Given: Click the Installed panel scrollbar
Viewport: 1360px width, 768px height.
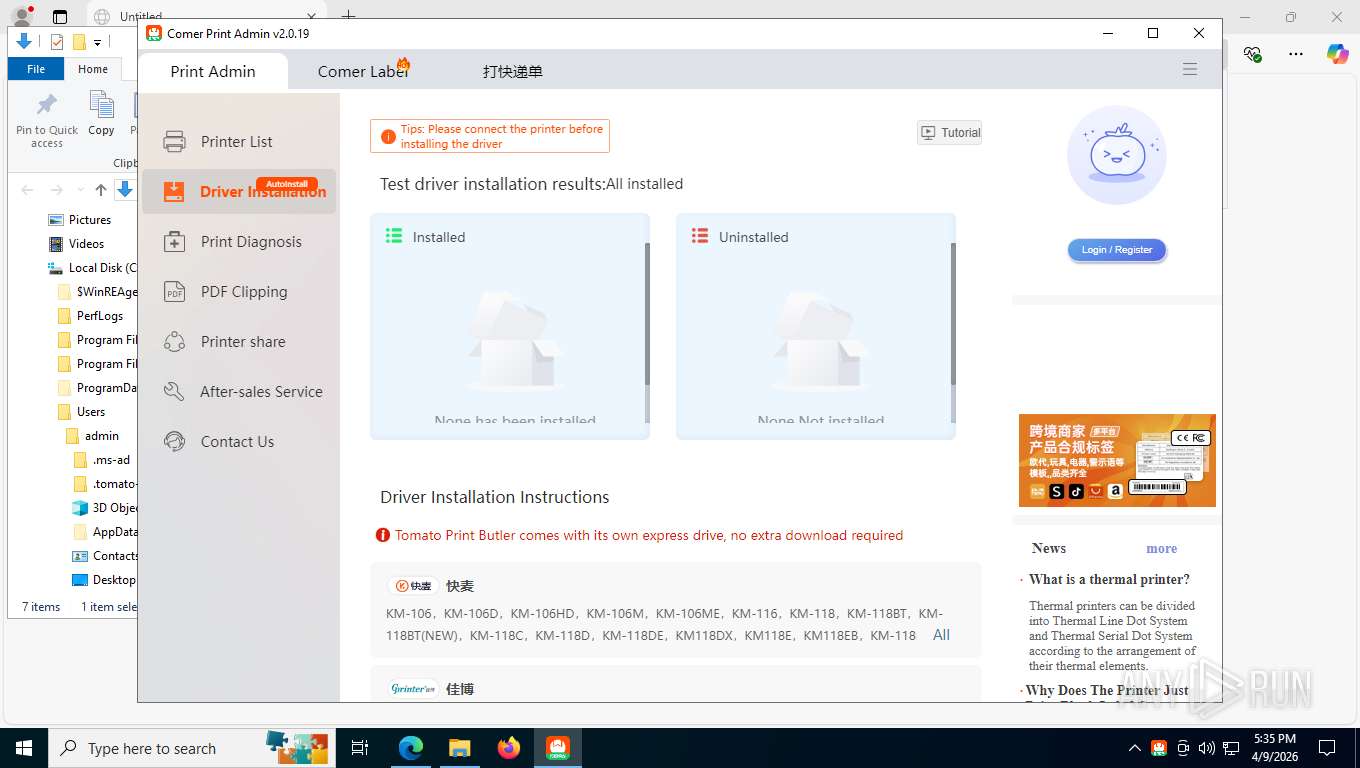Looking at the screenshot, I should pos(647,314).
